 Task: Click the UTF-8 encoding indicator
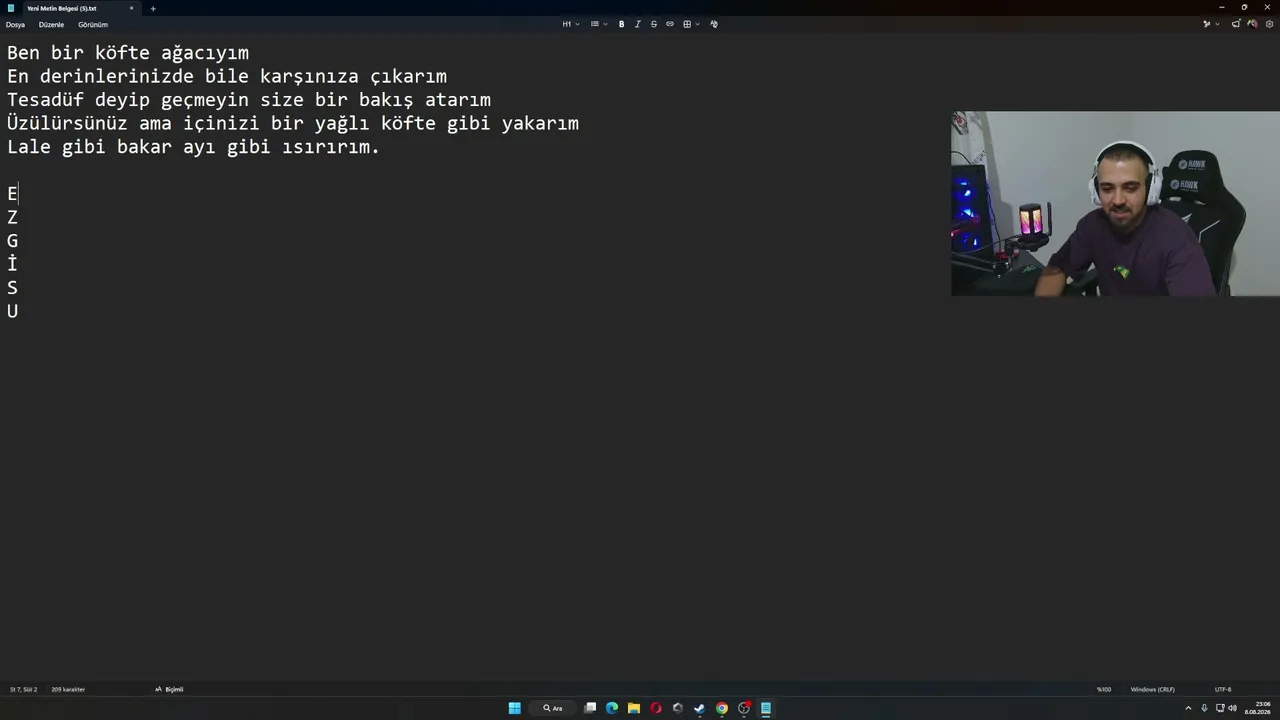click(x=1223, y=689)
